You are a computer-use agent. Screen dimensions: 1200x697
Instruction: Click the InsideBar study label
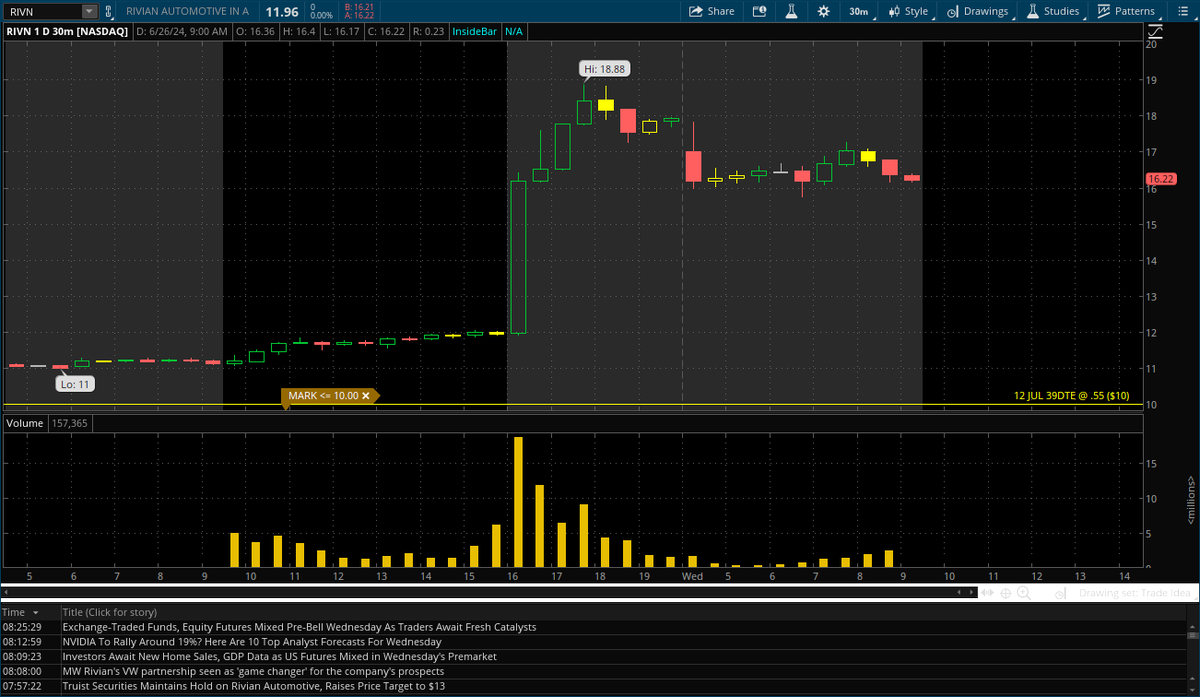click(x=475, y=31)
